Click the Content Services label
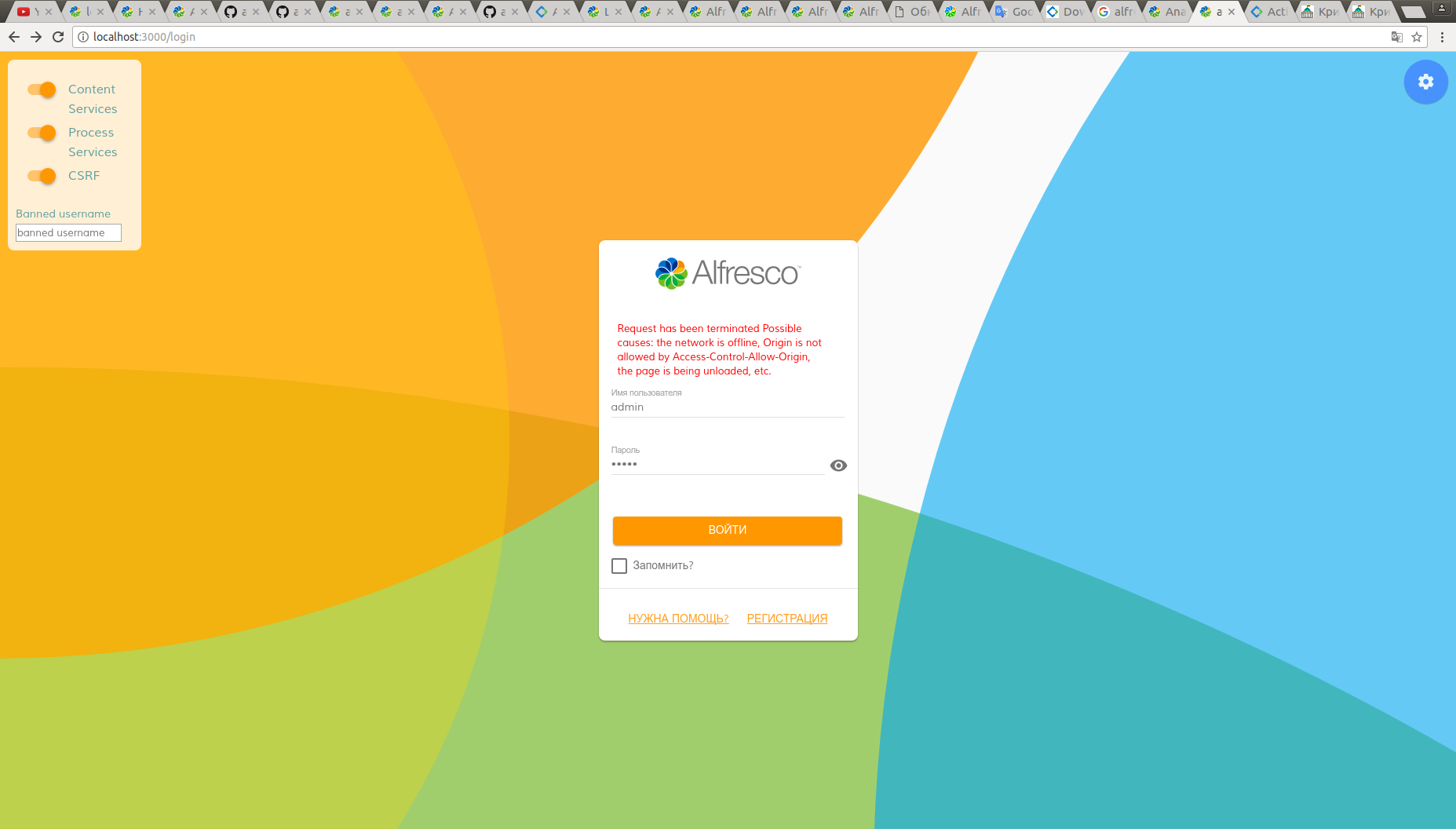The width and height of the screenshot is (1456, 829). tap(93, 99)
